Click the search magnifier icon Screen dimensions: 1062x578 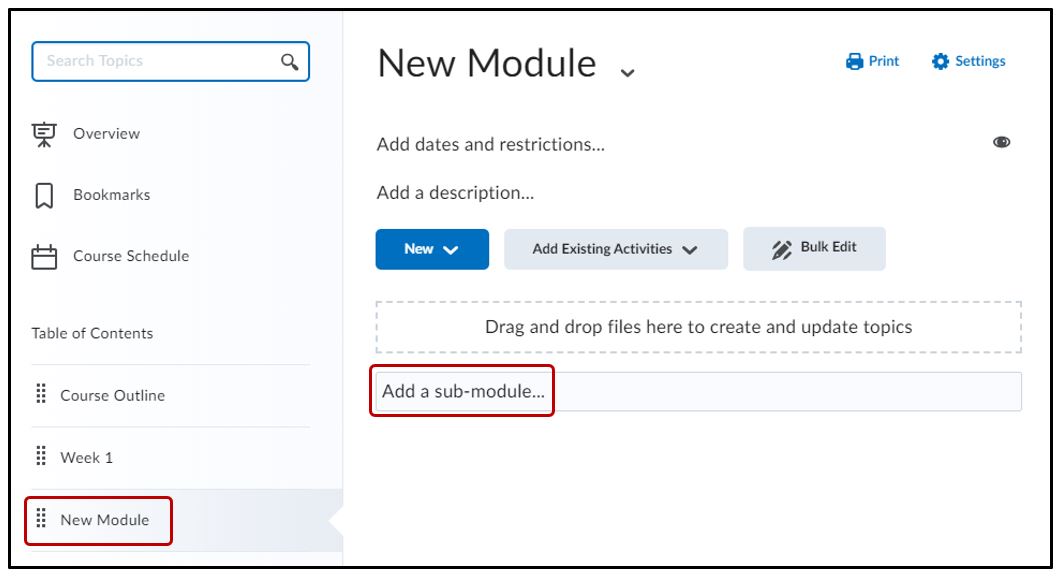click(289, 61)
